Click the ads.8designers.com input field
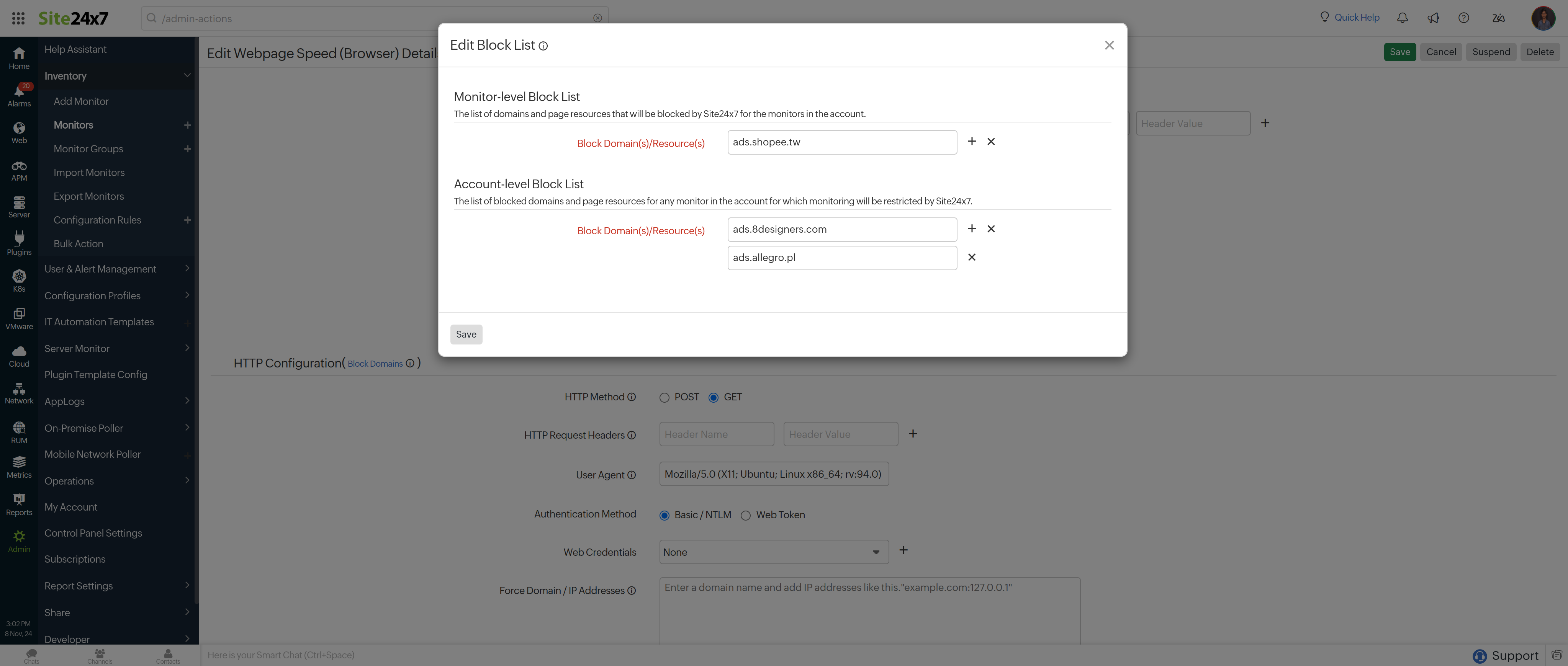The image size is (1568, 666). click(x=842, y=229)
